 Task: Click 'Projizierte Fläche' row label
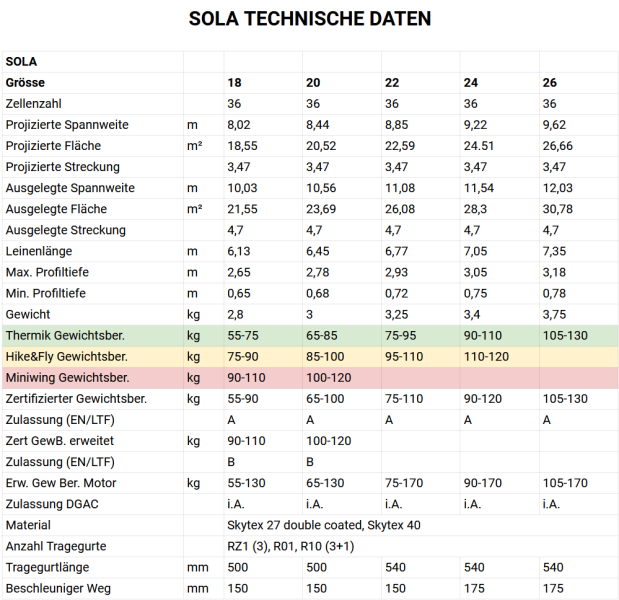click(x=53, y=146)
